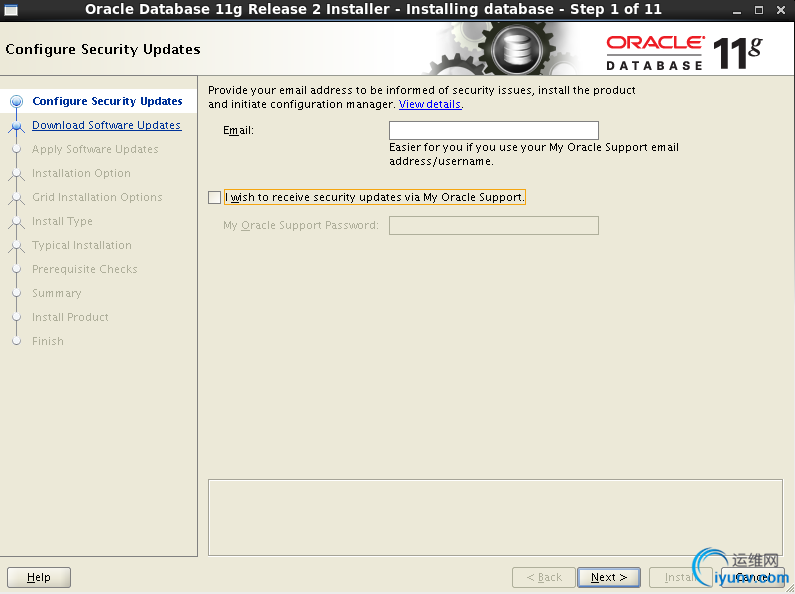
Task: Click the Back button
Action: (x=544, y=577)
